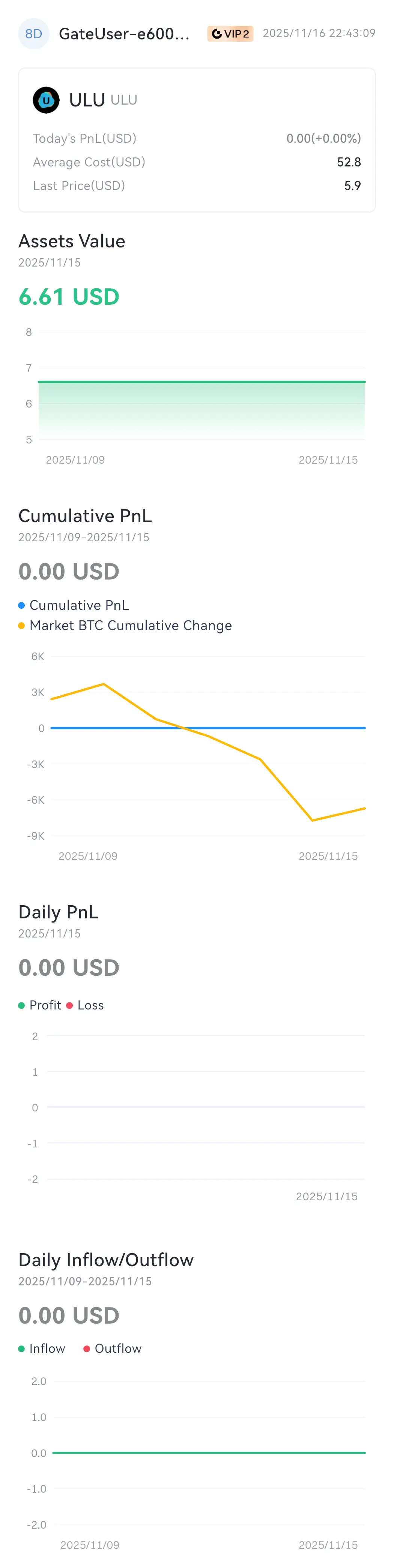Click the 8D user avatar badge
Screen dimensions: 394x1568
pyautogui.click(x=33, y=33)
